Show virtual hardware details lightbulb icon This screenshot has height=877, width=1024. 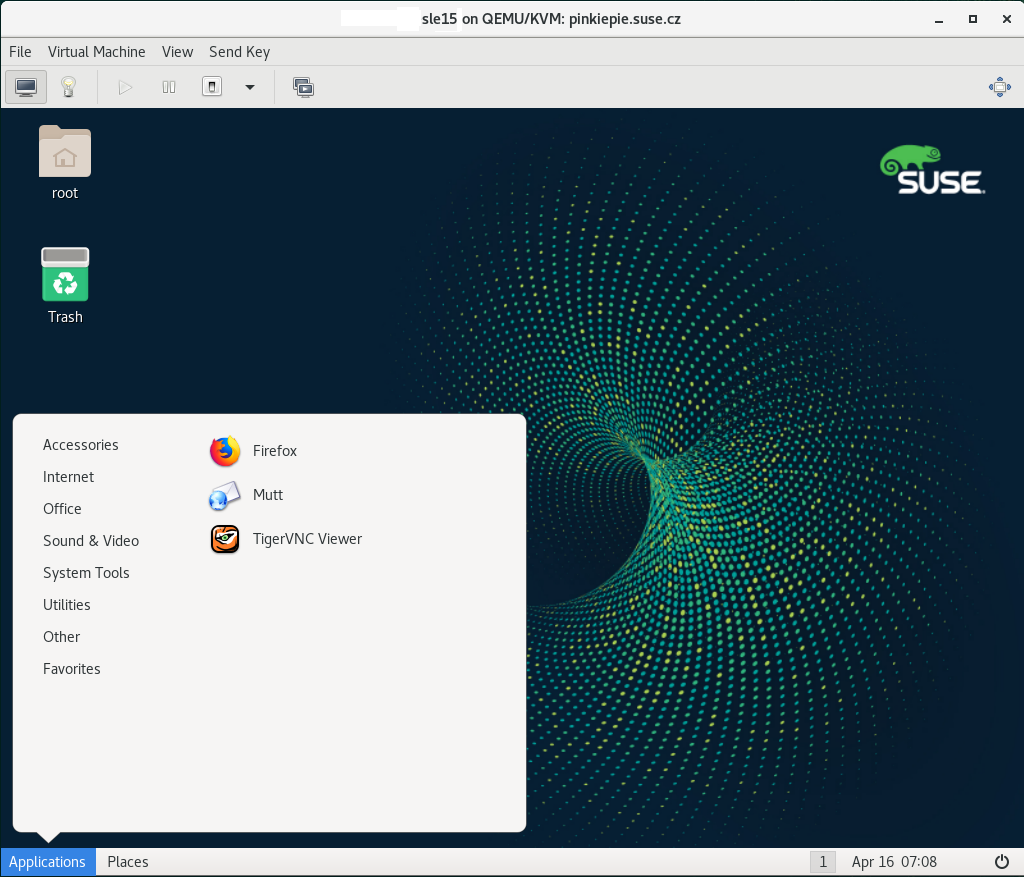[68, 87]
